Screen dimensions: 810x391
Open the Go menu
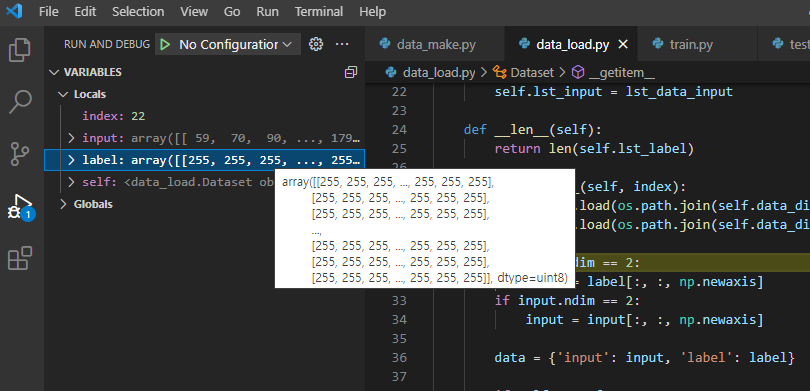pos(232,11)
